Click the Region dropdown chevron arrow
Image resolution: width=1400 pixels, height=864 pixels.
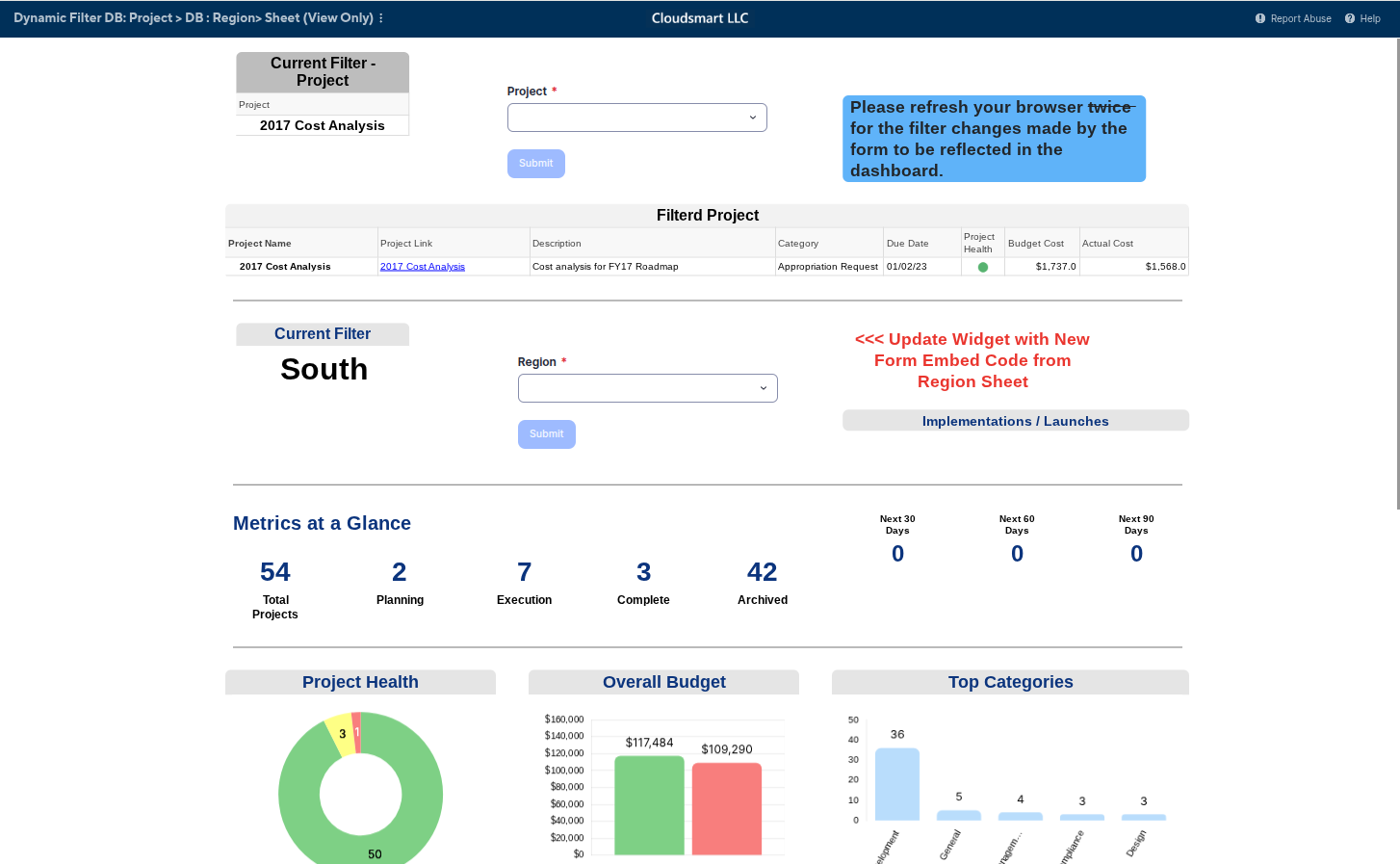click(x=764, y=388)
